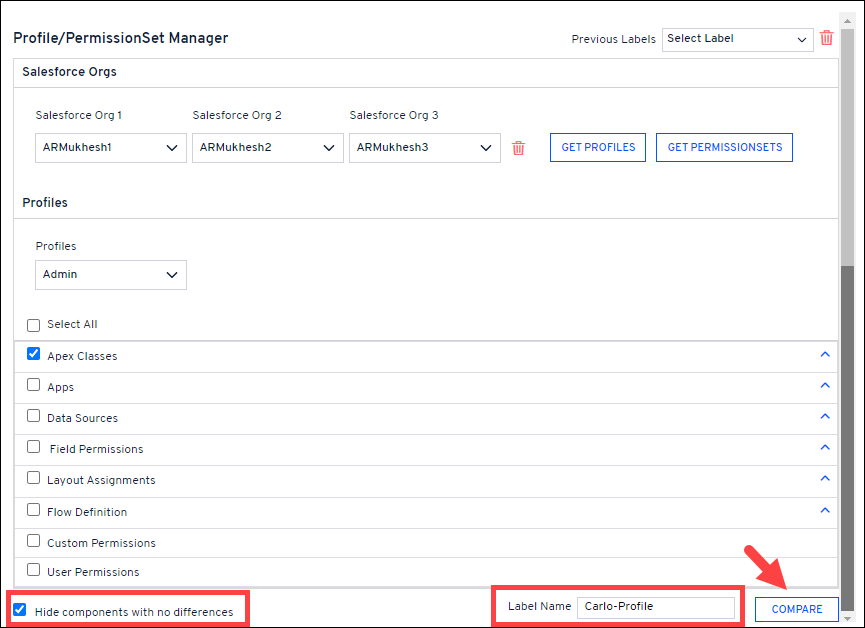Open the Profiles Admin dropdown
Viewport: 865px width, 628px height.
(110, 275)
